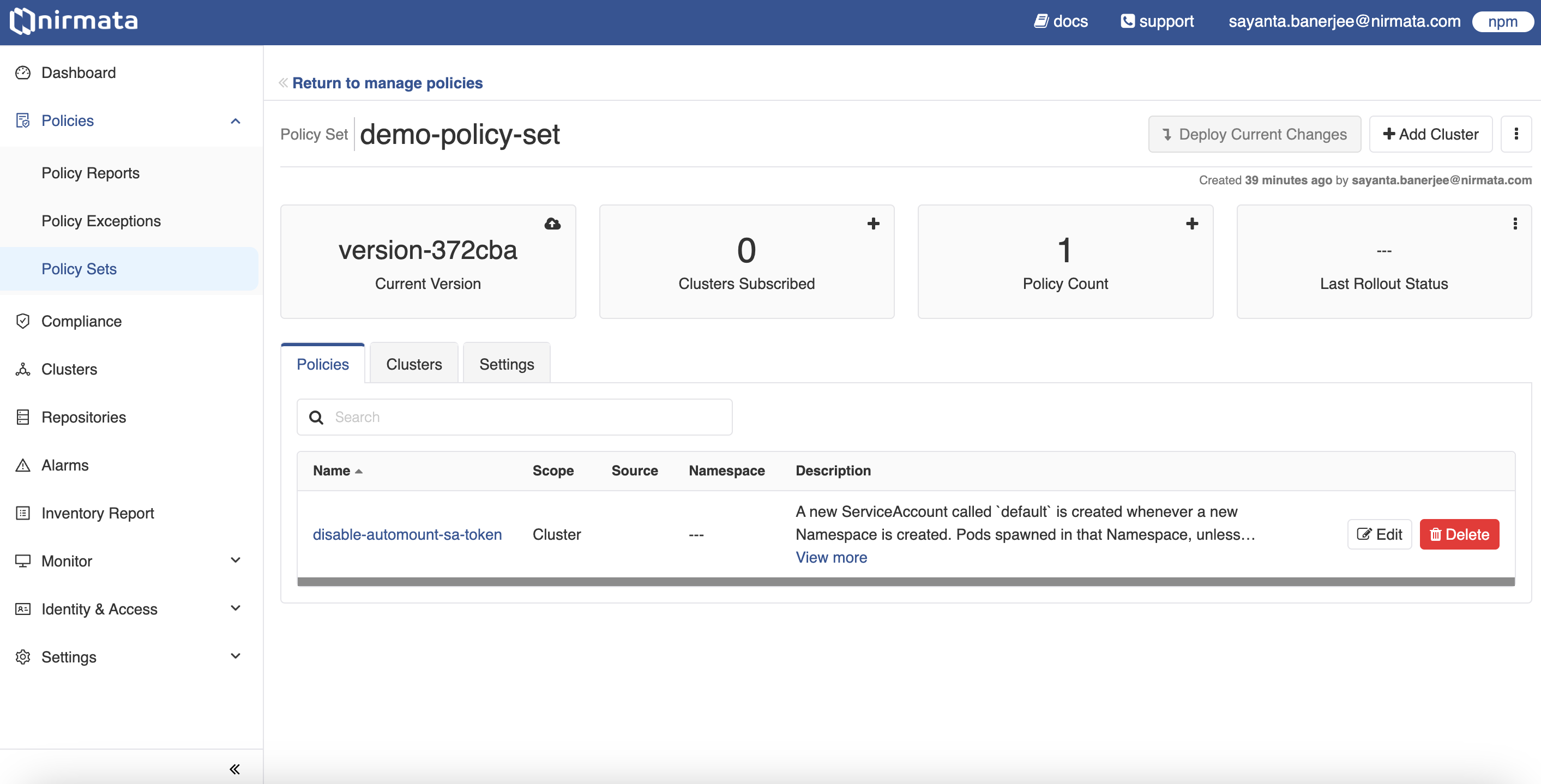Viewport: 1541px width, 784px height.
Task: Collapse the sidebar with double chevron
Action: tap(234, 769)
